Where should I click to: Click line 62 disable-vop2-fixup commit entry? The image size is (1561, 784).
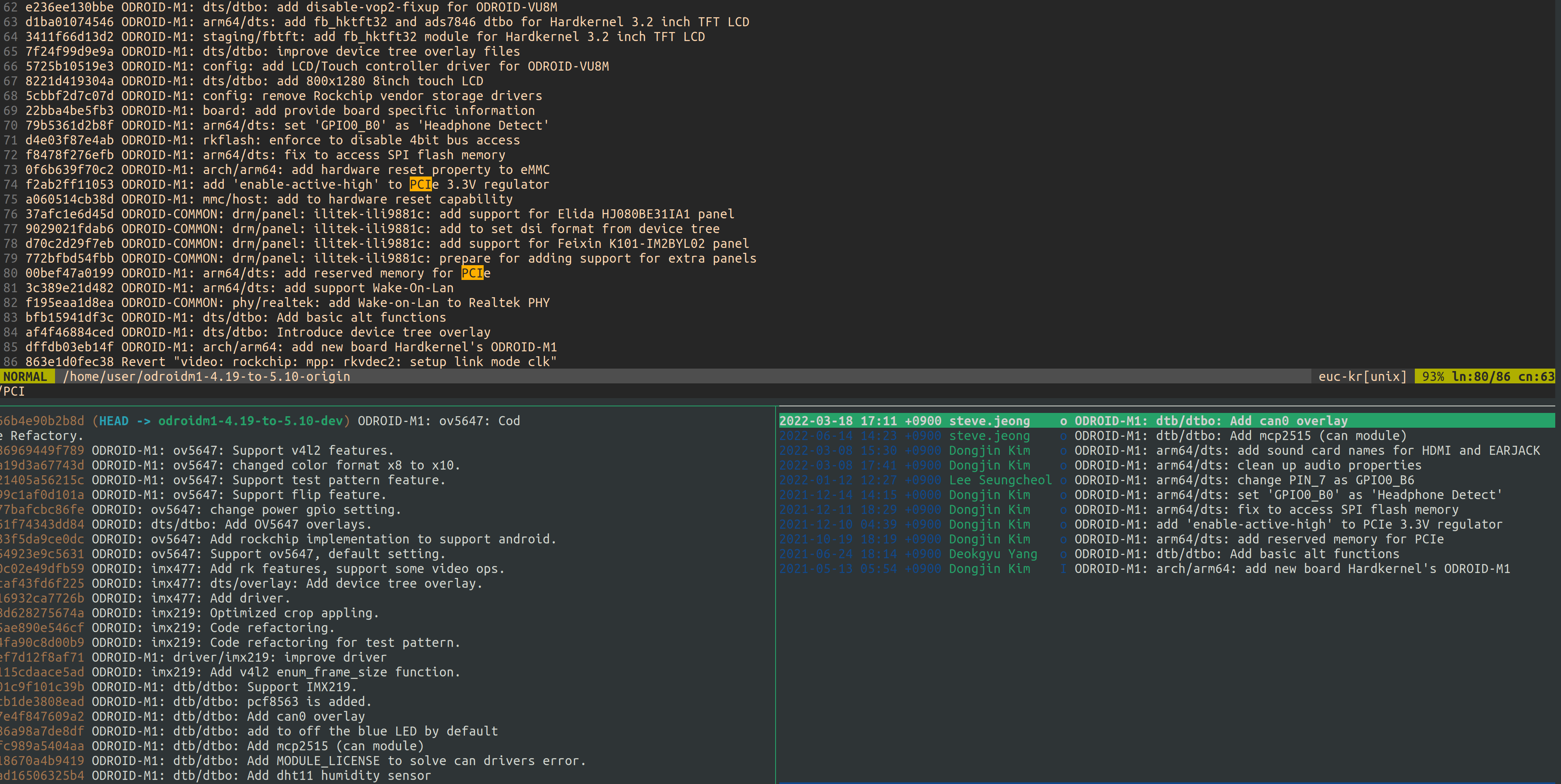pyautogui.click(x=291, y=7)
